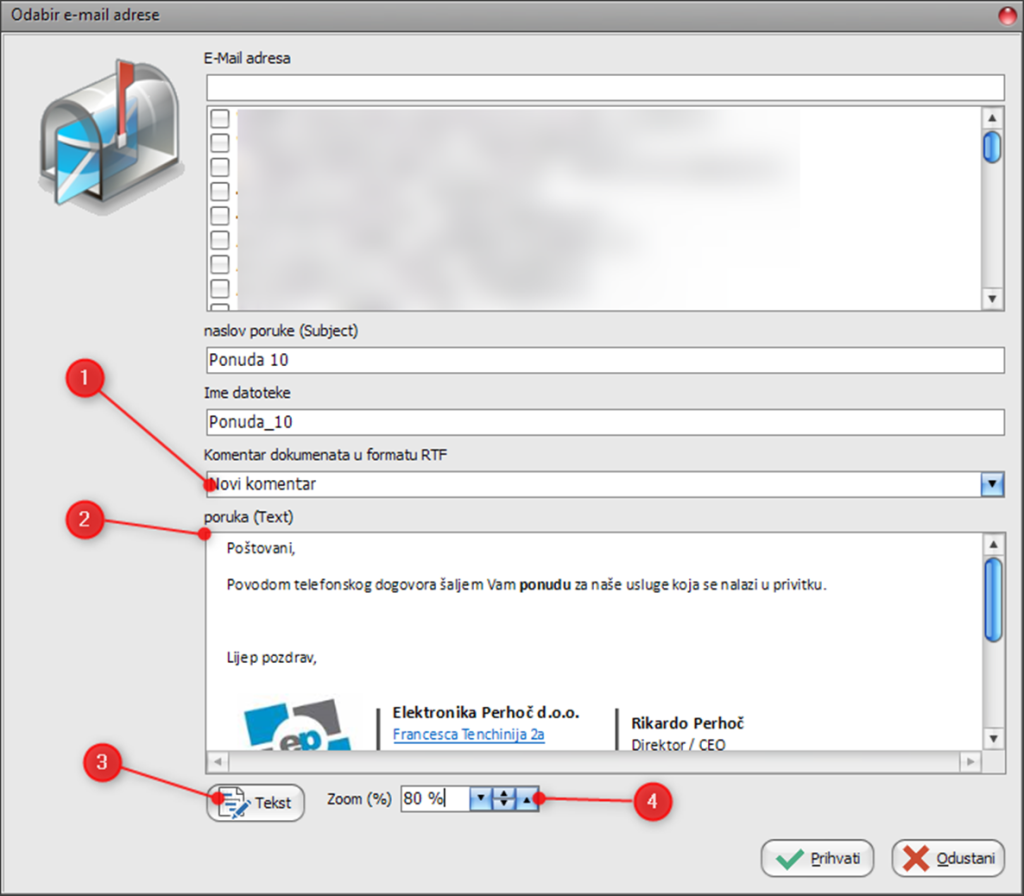Cancel using the Odustani button
Image resolution: width=1024 pixels, height=896 pixels.
(x=948, y=858)
